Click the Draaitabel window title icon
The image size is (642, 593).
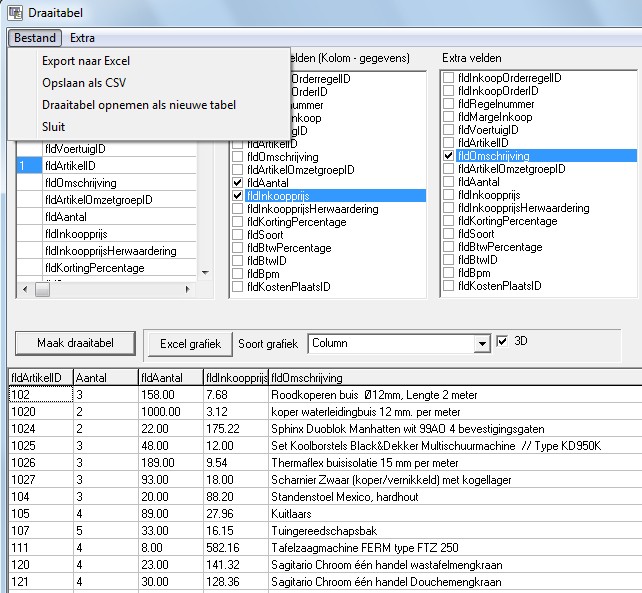tap(15, 14)
